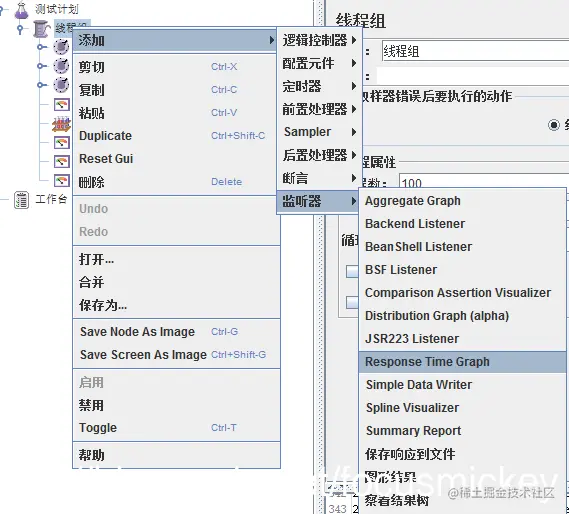Click 添加 in the context menu

[x=175, y=40]
